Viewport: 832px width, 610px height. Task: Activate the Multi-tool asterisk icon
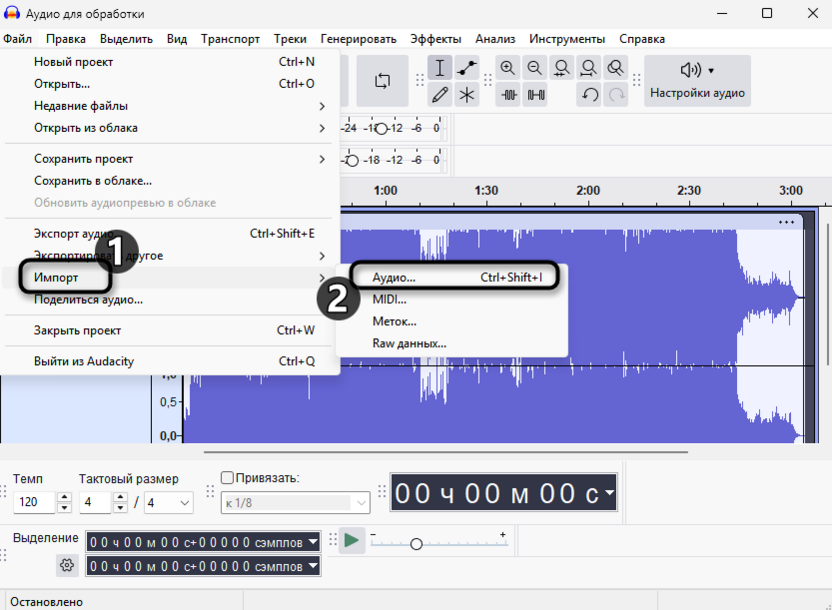[467, 95]
